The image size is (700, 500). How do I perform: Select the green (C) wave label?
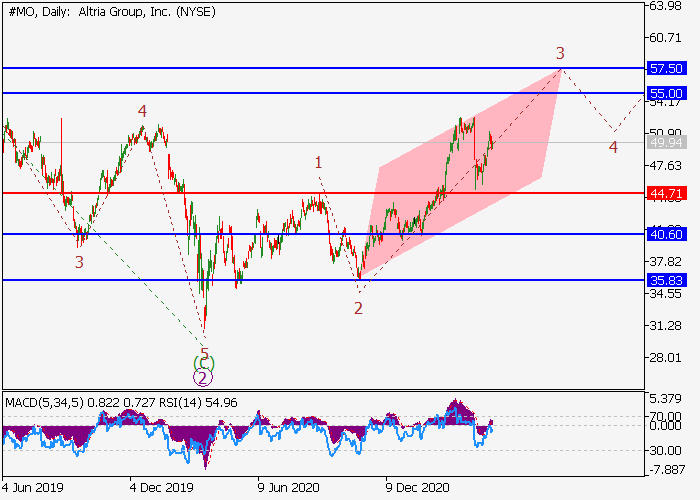204,363
